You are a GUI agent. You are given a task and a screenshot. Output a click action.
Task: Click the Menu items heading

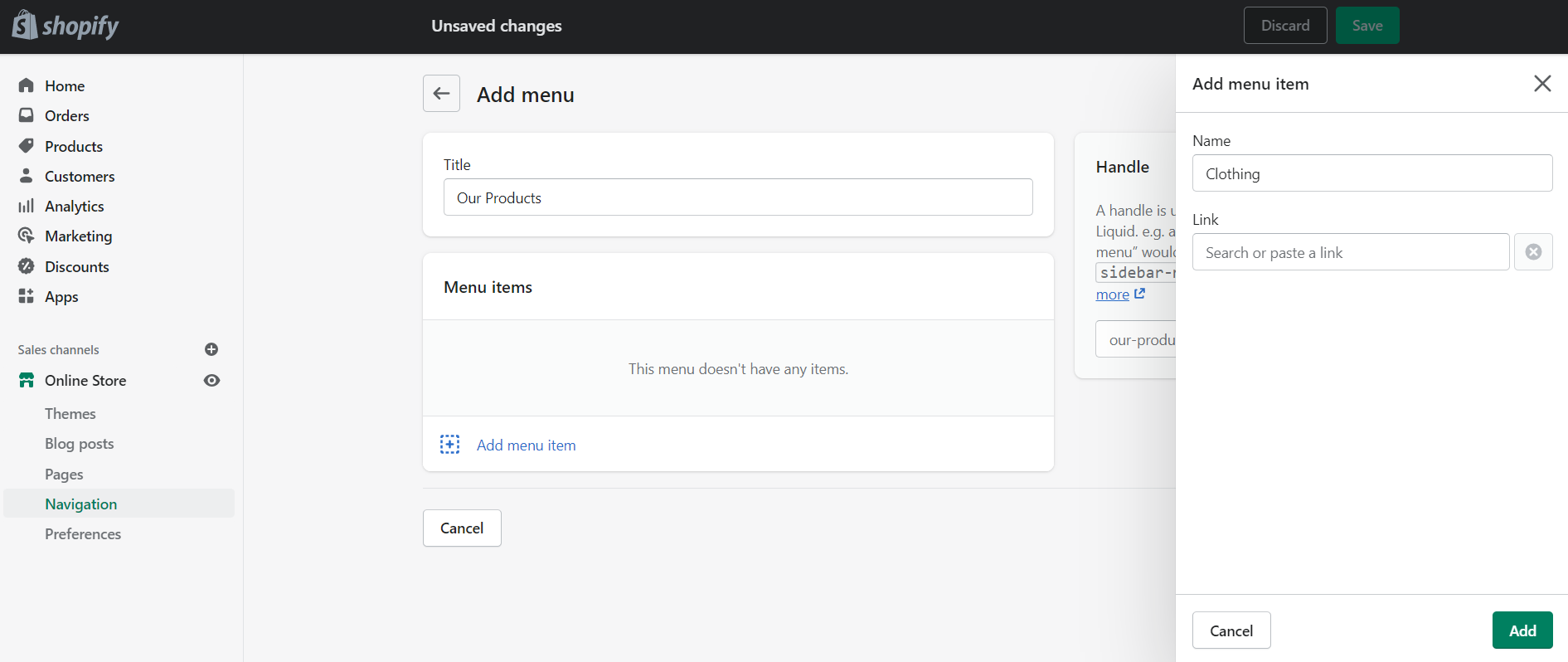[488, 287]
